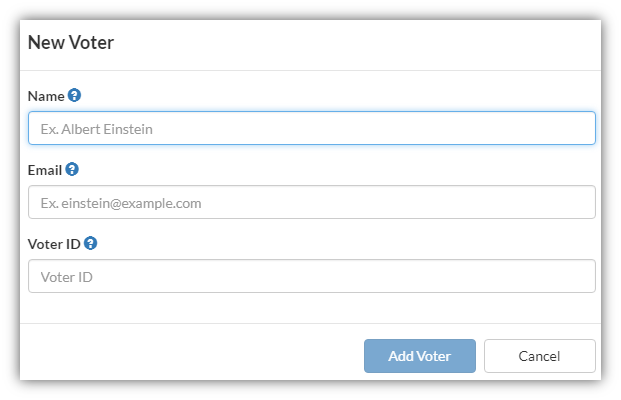Open the Email field help tooltip icon
This screenshot has height=400, width=621.
72,170
